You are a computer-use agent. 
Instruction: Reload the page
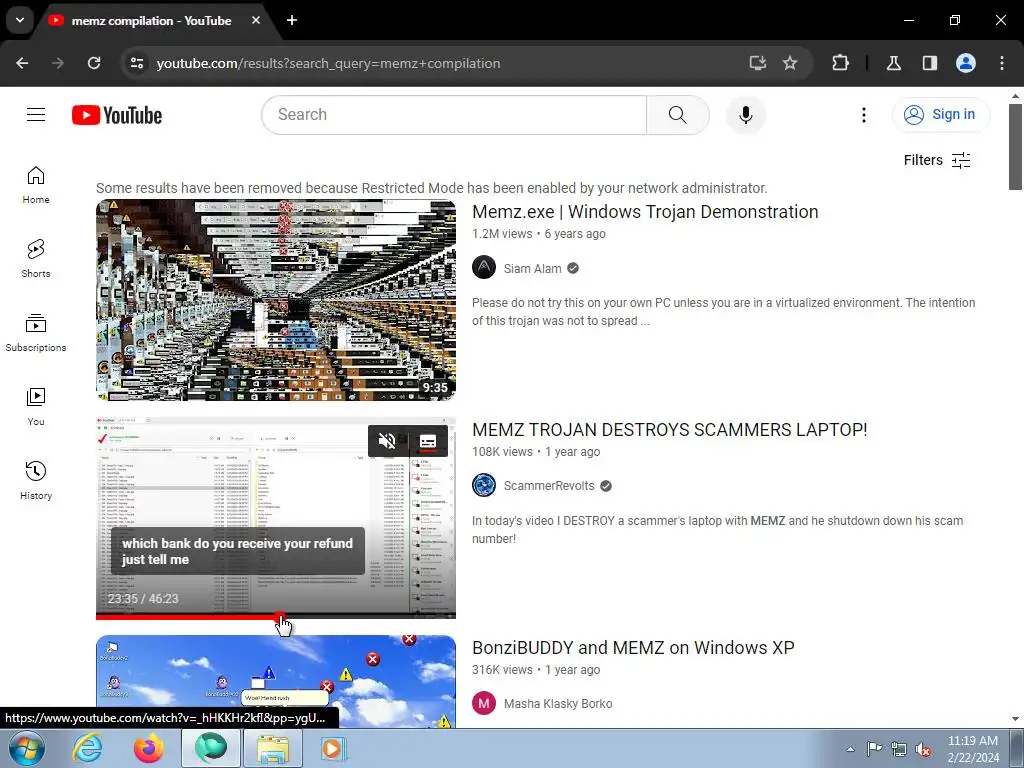[94, 63]
